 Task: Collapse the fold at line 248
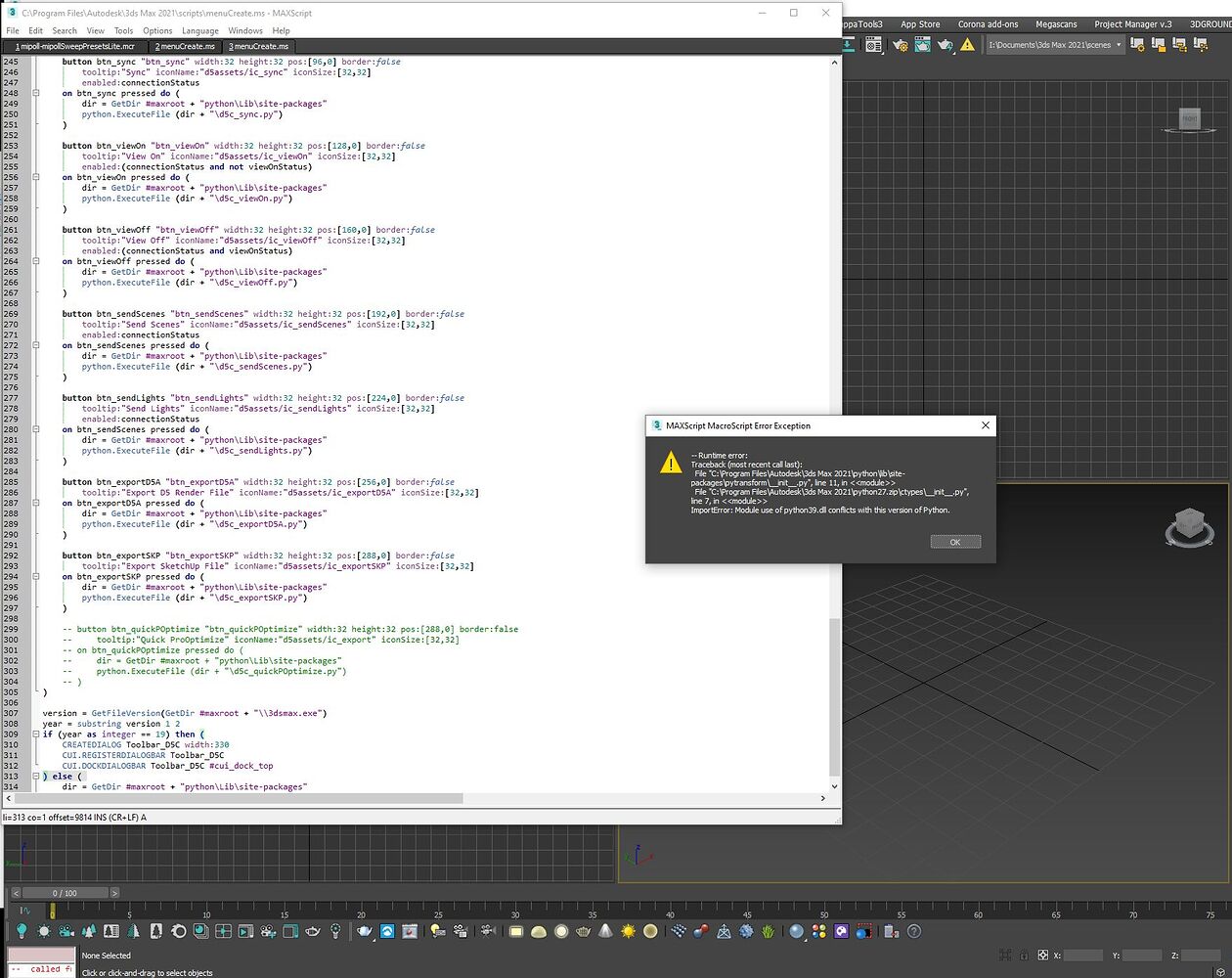[x=36, y=93]
